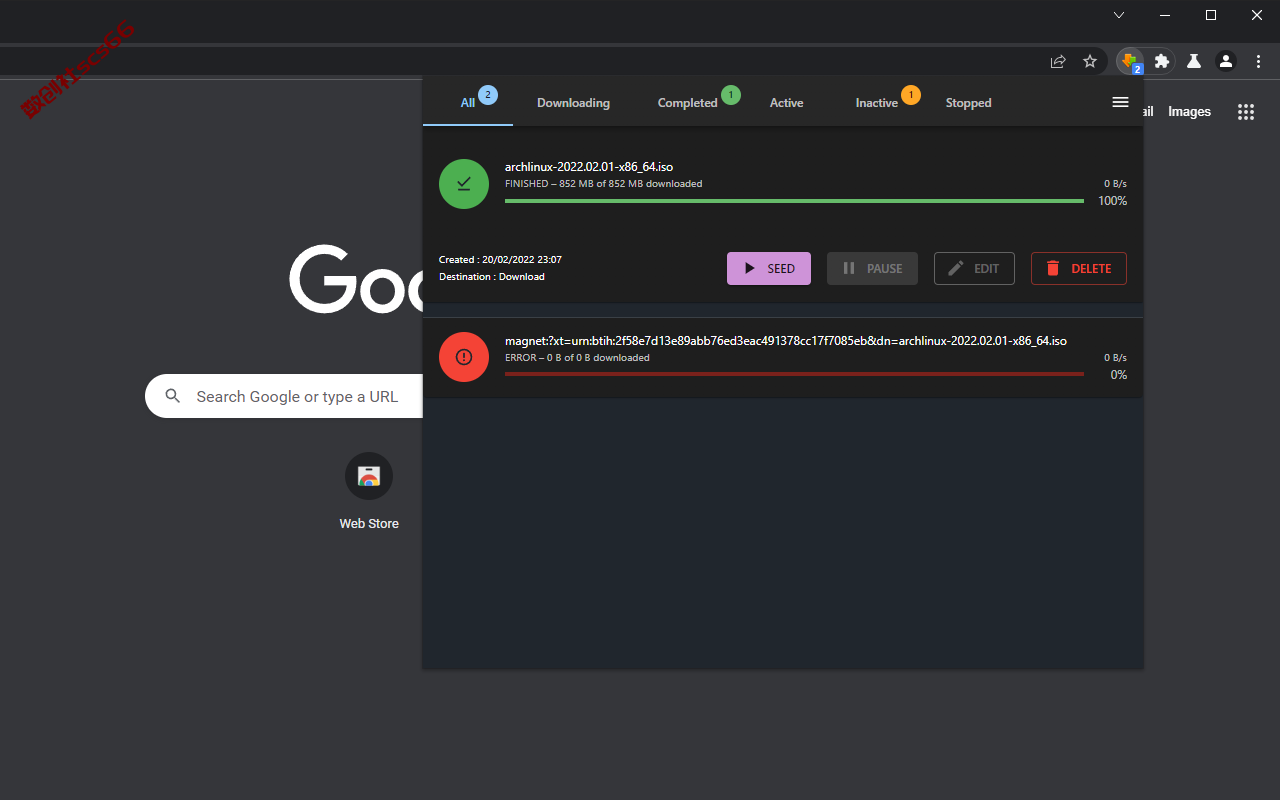Click the green finished status icon for archlinux iso
Screen dimensions: 1280x800
click(464, 184)
